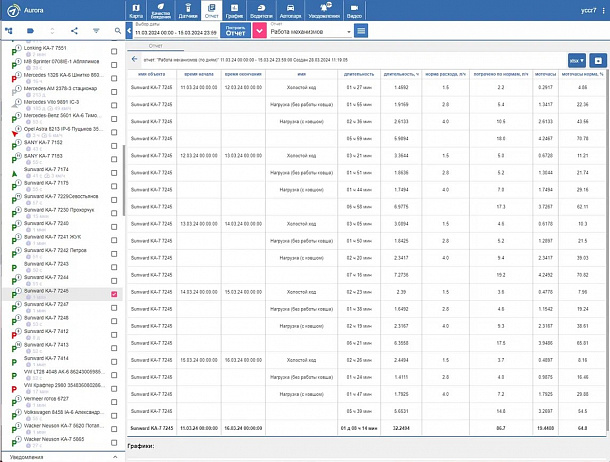Image resolution: width=610 pixels, height=462 pixels.
Task: Click cell 11.03.24 00:00:00 in first row
Action: coord(199,88)
